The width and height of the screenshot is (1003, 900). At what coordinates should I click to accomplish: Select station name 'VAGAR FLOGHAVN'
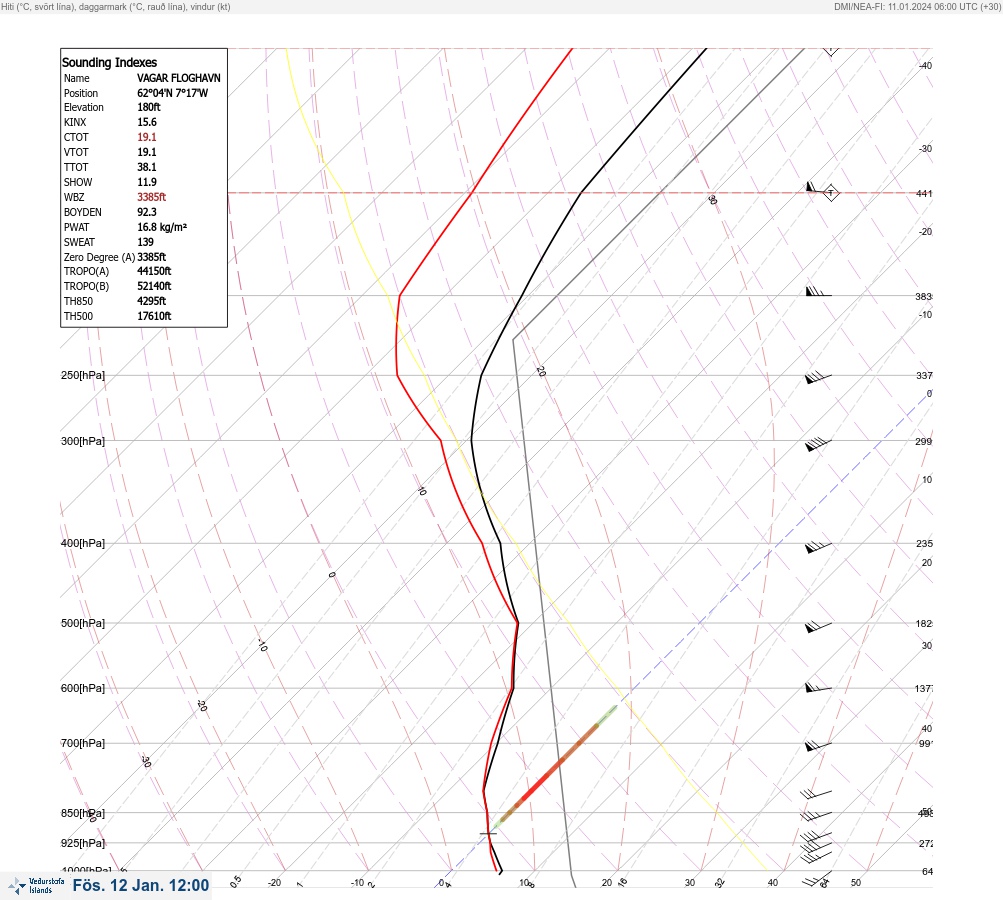pyautogui.click(x=178, y=78)
